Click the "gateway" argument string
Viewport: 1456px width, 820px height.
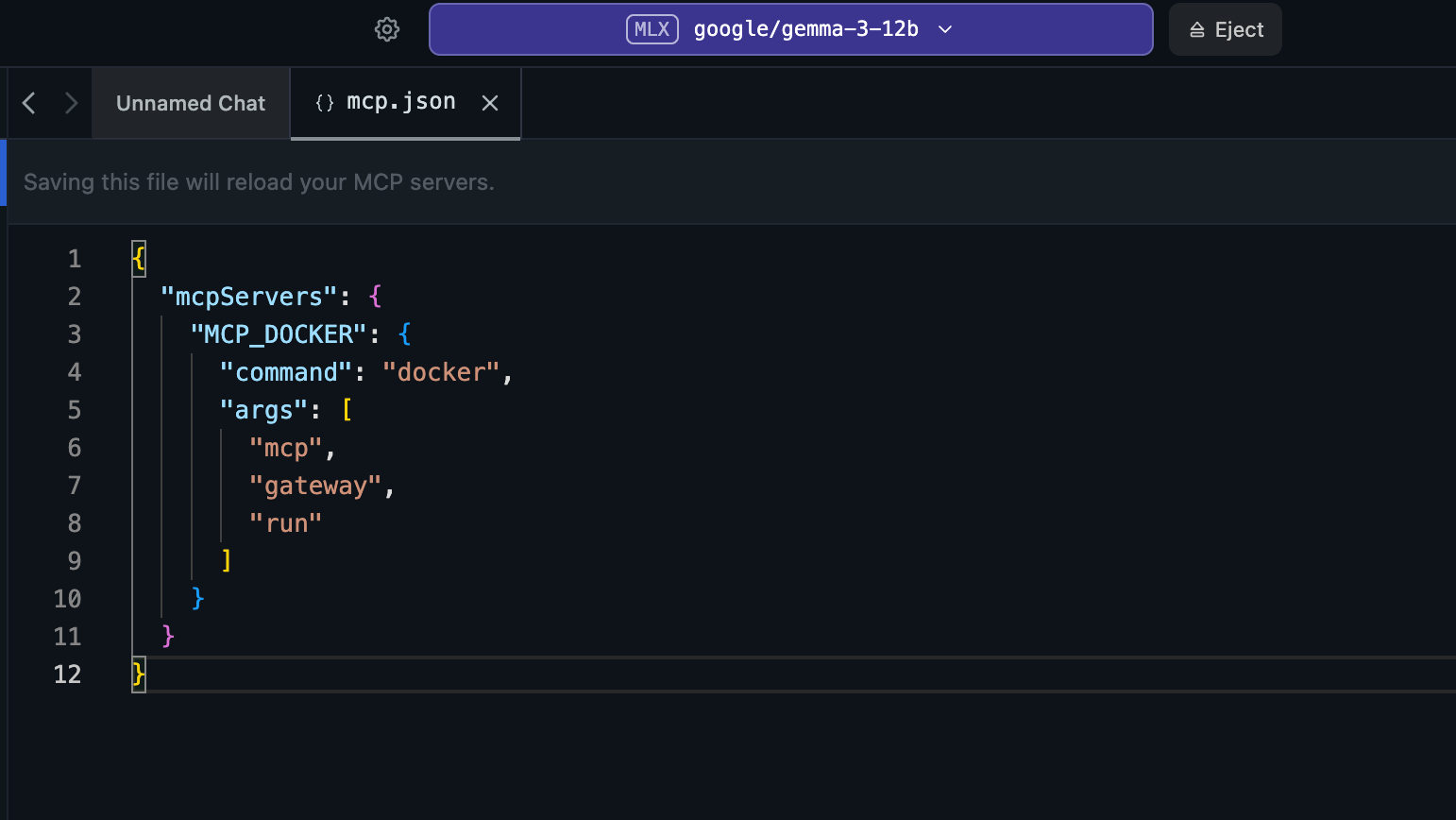(315, 486)
